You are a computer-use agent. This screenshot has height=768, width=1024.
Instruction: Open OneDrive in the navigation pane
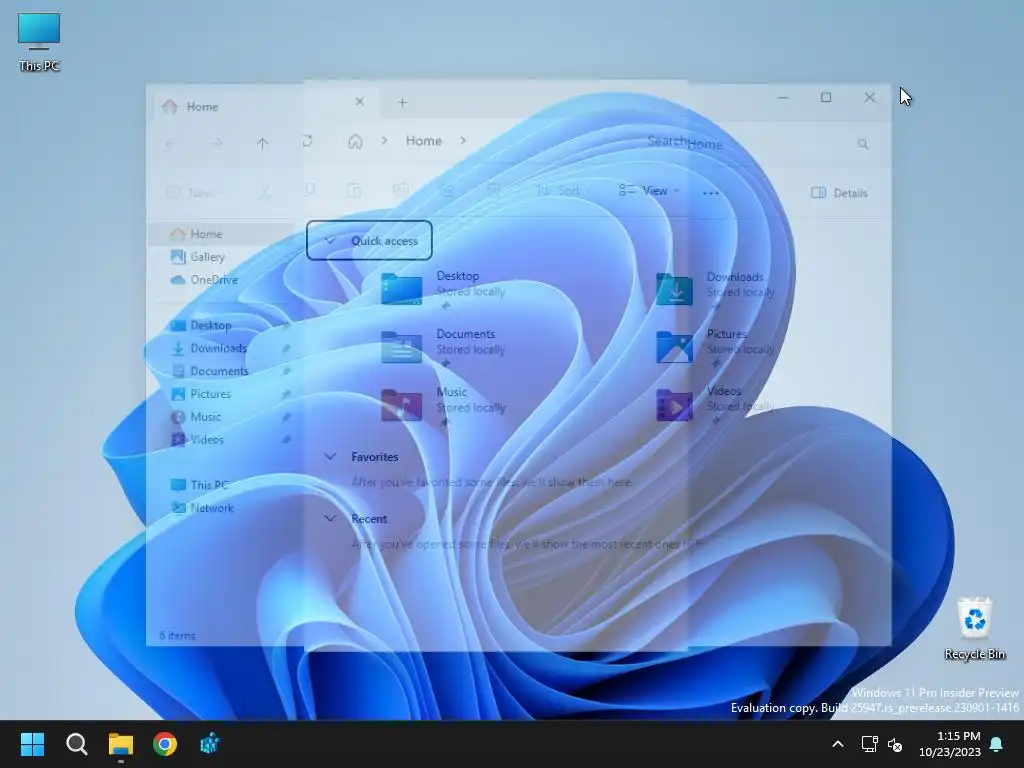point(204,280)
